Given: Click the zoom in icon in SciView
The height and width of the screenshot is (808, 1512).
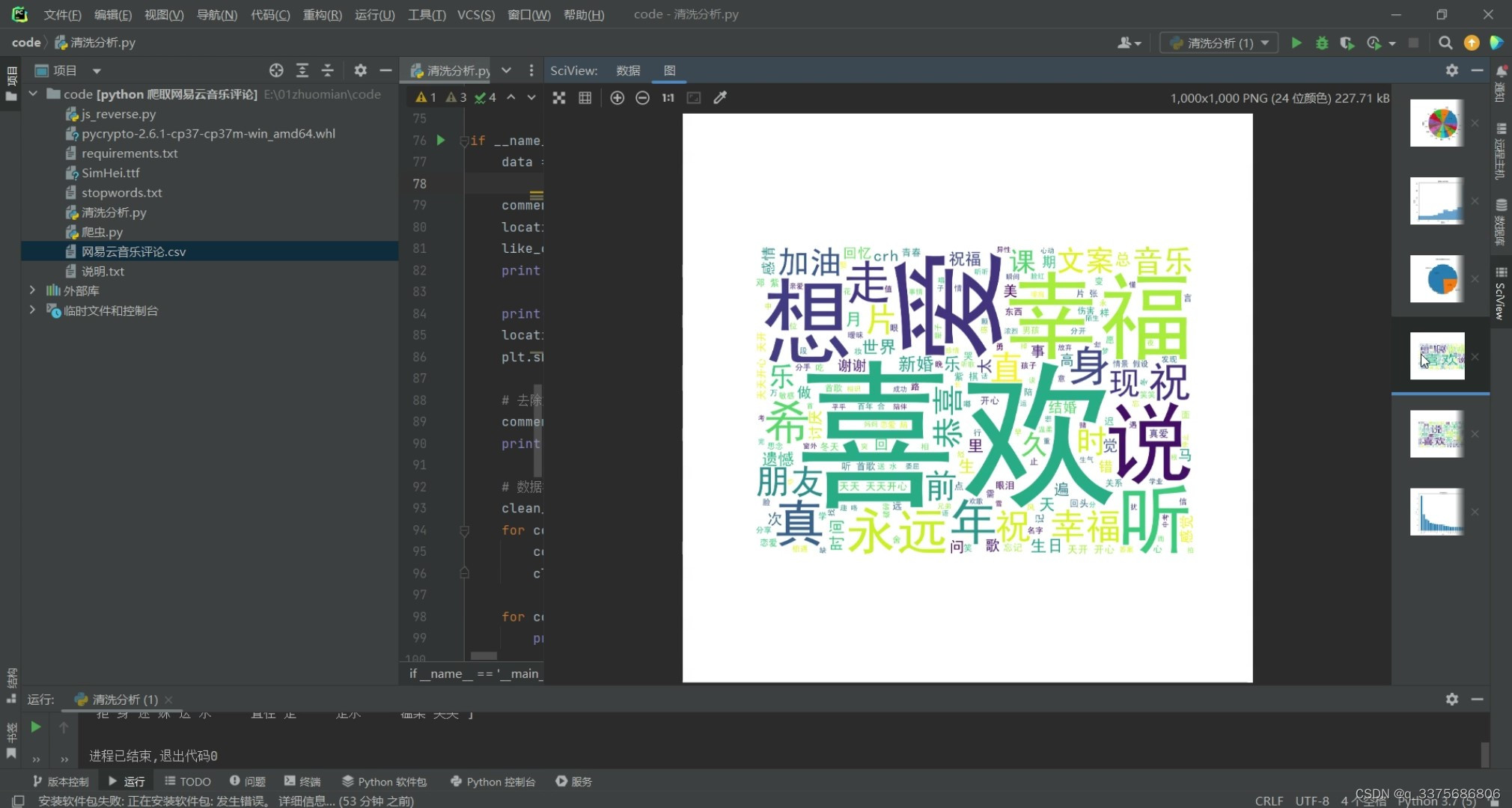Looking at the screenshot, I should (618, 97).
